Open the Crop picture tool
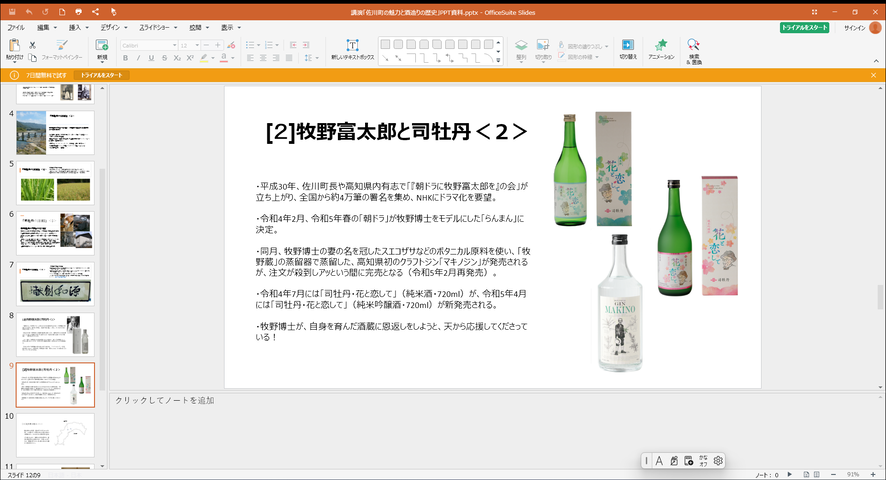Image resolution: width=886 pixels, height=480 pixels. click(543, 50)
